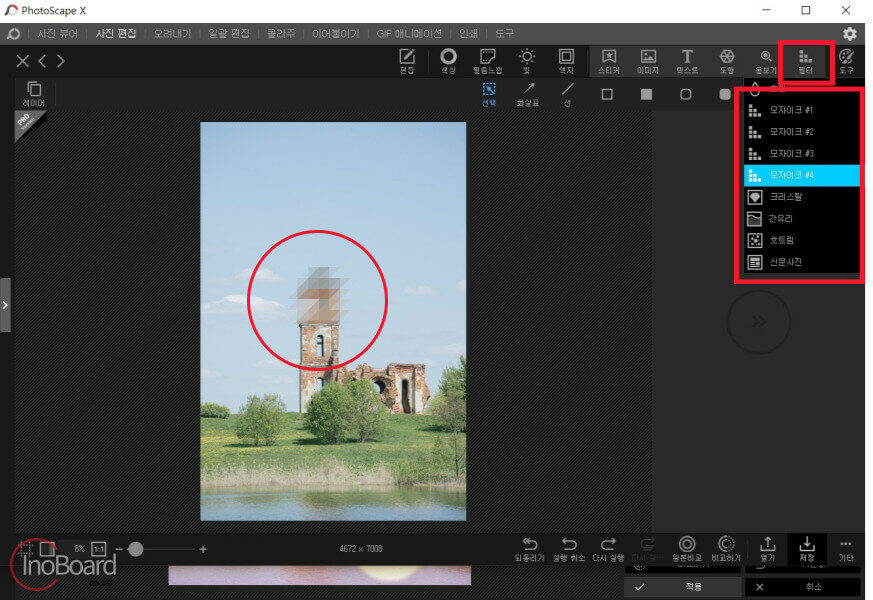Select 모자이크 #1 filter
The width and height of the screenshot is (873, 600).
tap(802, 110)
